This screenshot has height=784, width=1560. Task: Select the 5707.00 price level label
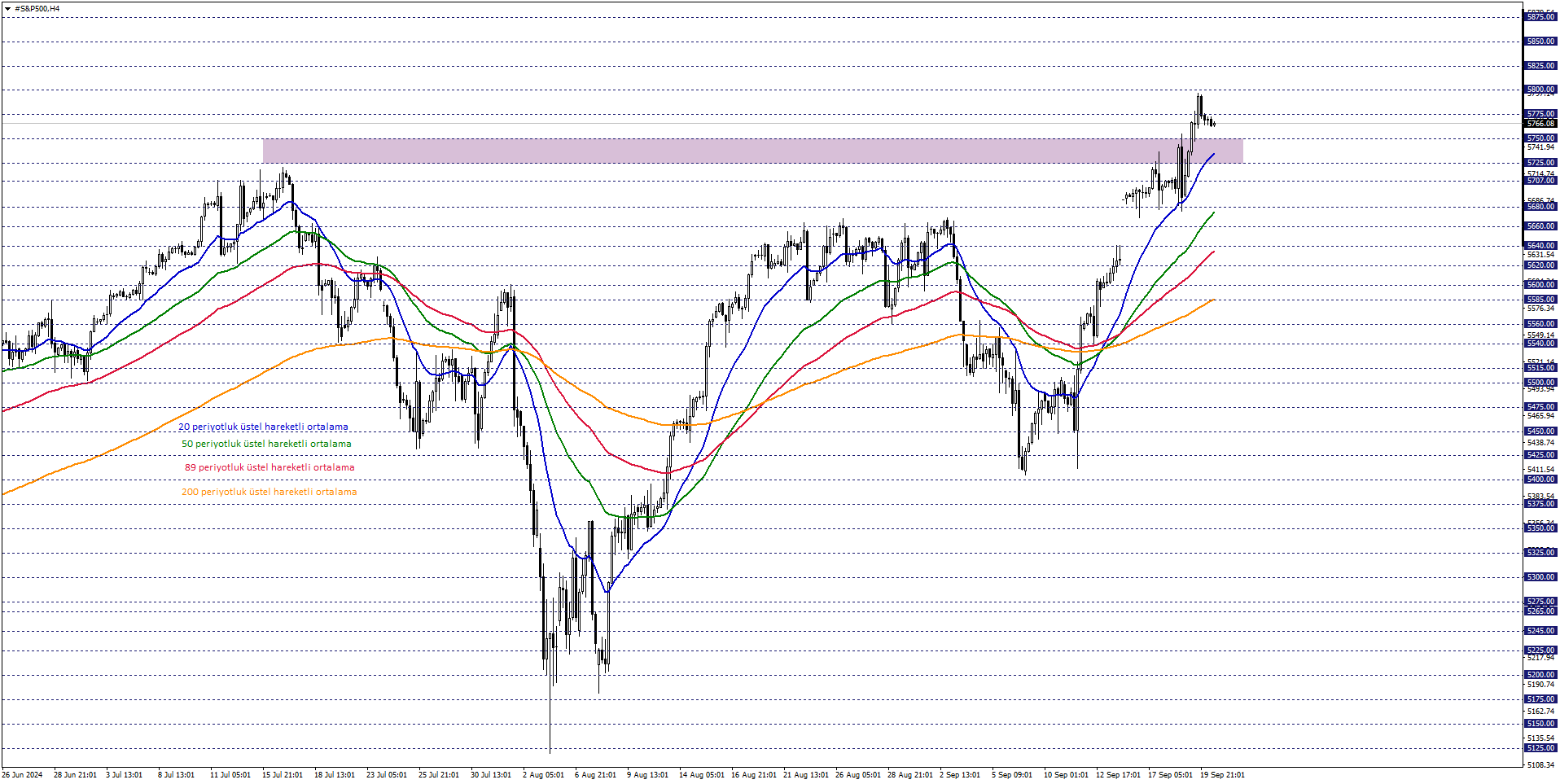pyautogui.click(x=1540, y=181)
